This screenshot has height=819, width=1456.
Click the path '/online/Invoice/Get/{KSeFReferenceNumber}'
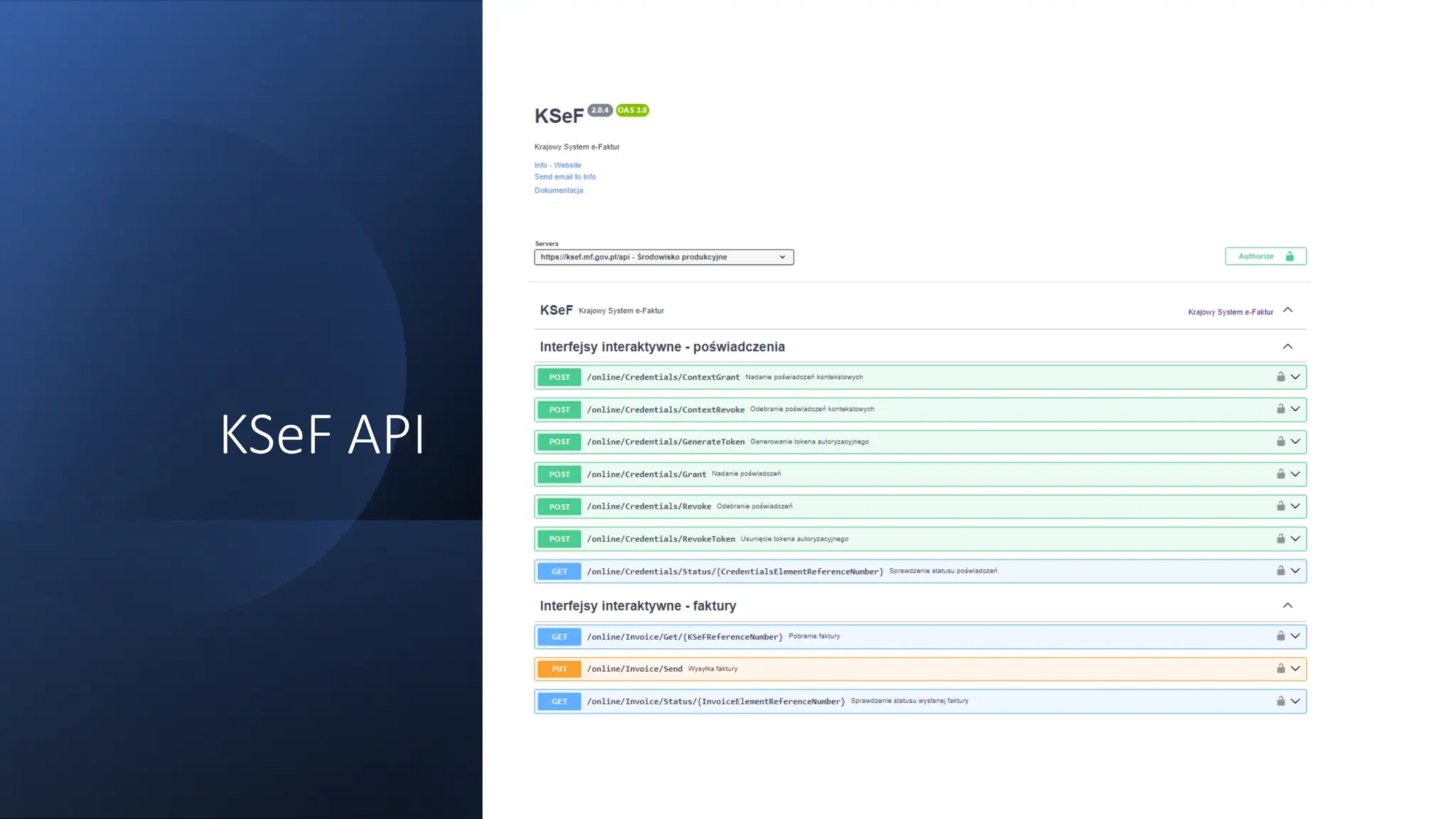[685, 637]
